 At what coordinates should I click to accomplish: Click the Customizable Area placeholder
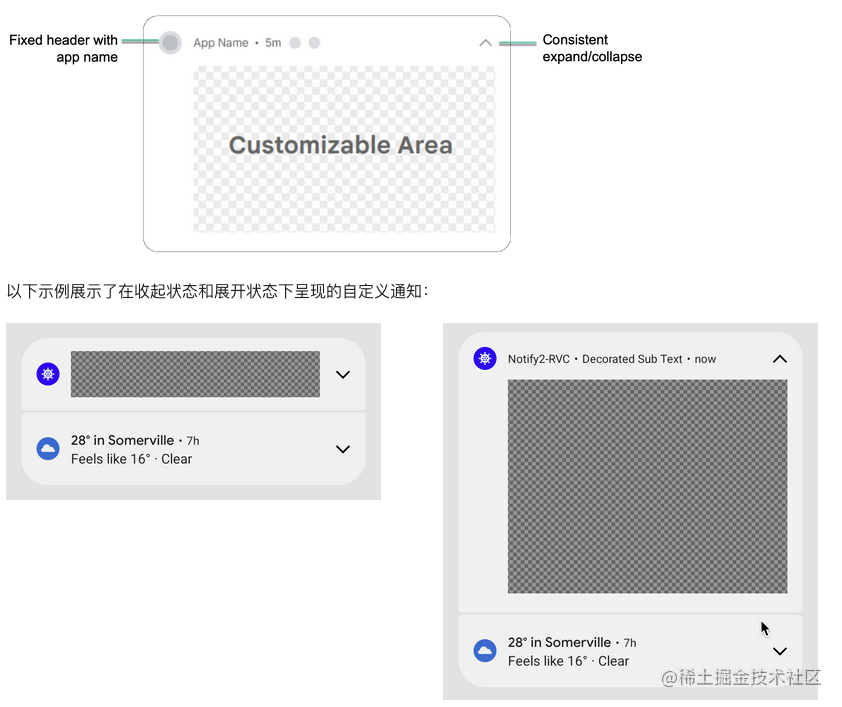[x=344, y=149]
